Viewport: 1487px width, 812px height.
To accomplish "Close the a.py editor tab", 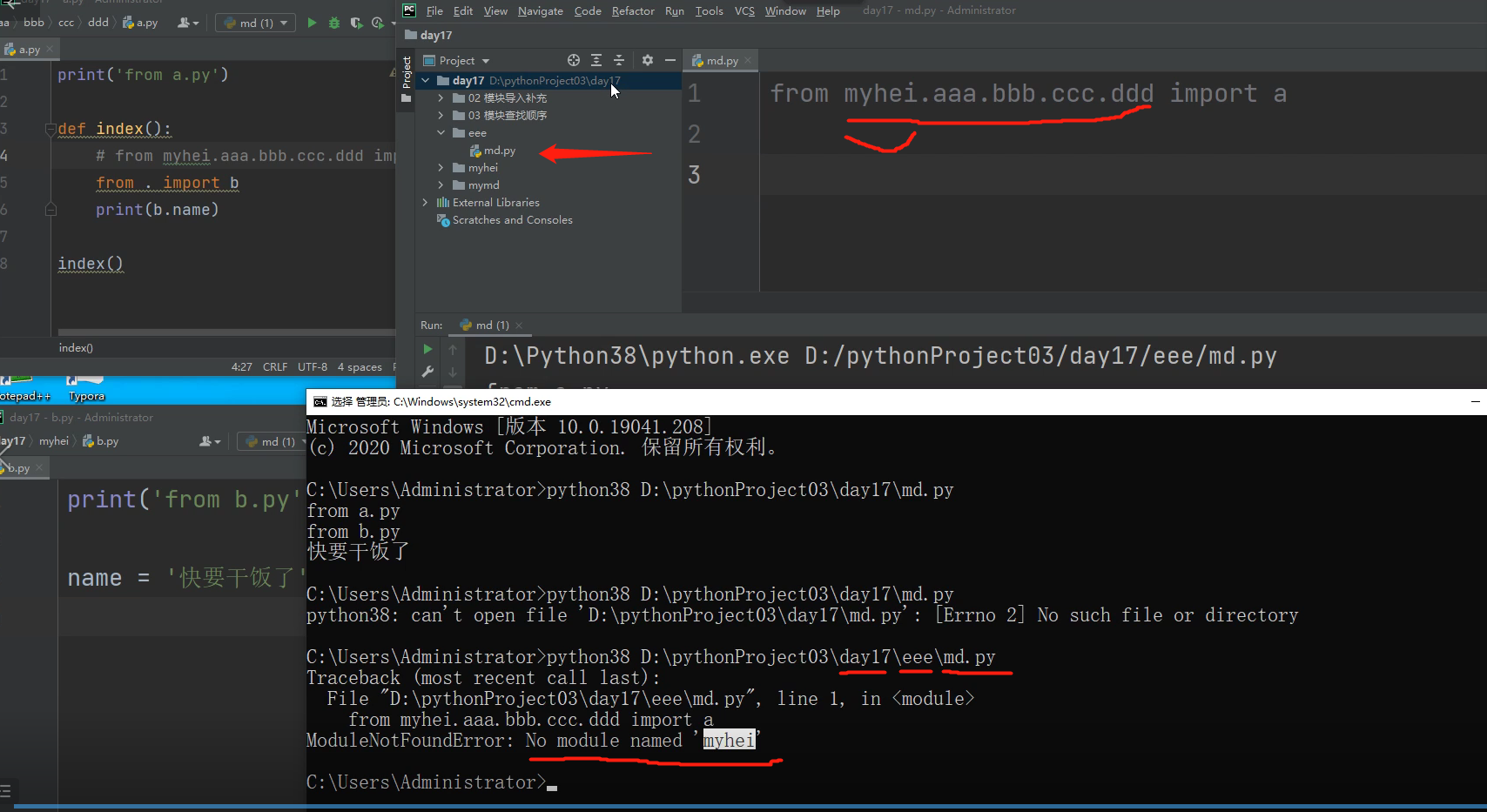I will coord(50,50).
